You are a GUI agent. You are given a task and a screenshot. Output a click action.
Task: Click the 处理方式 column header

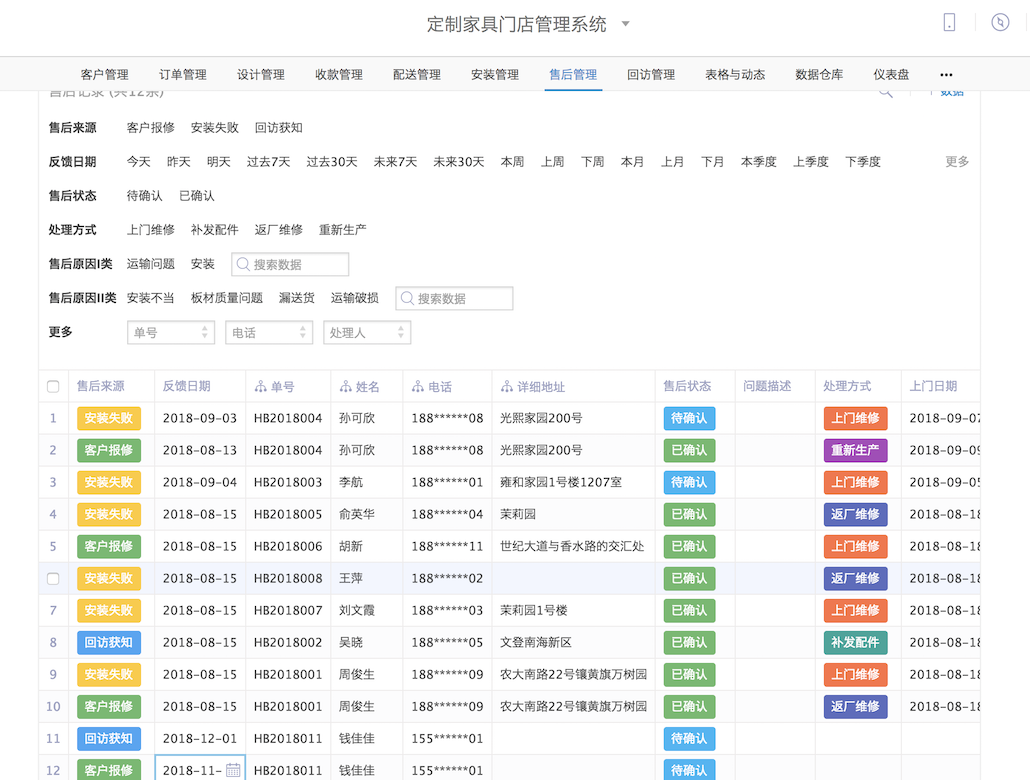pyautogui.click(x=847, y=386)
